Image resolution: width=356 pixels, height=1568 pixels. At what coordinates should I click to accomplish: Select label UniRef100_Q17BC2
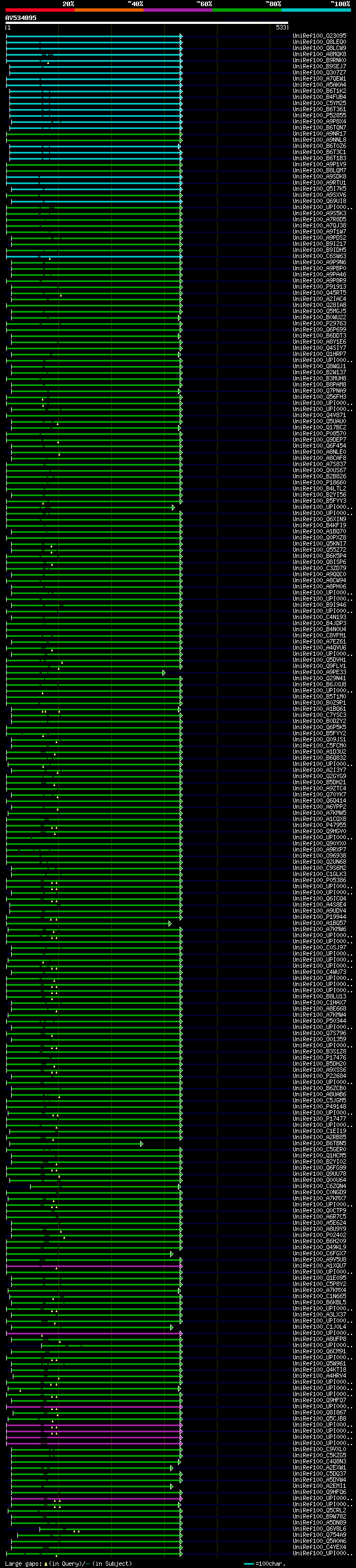click(x=319, y=428)
